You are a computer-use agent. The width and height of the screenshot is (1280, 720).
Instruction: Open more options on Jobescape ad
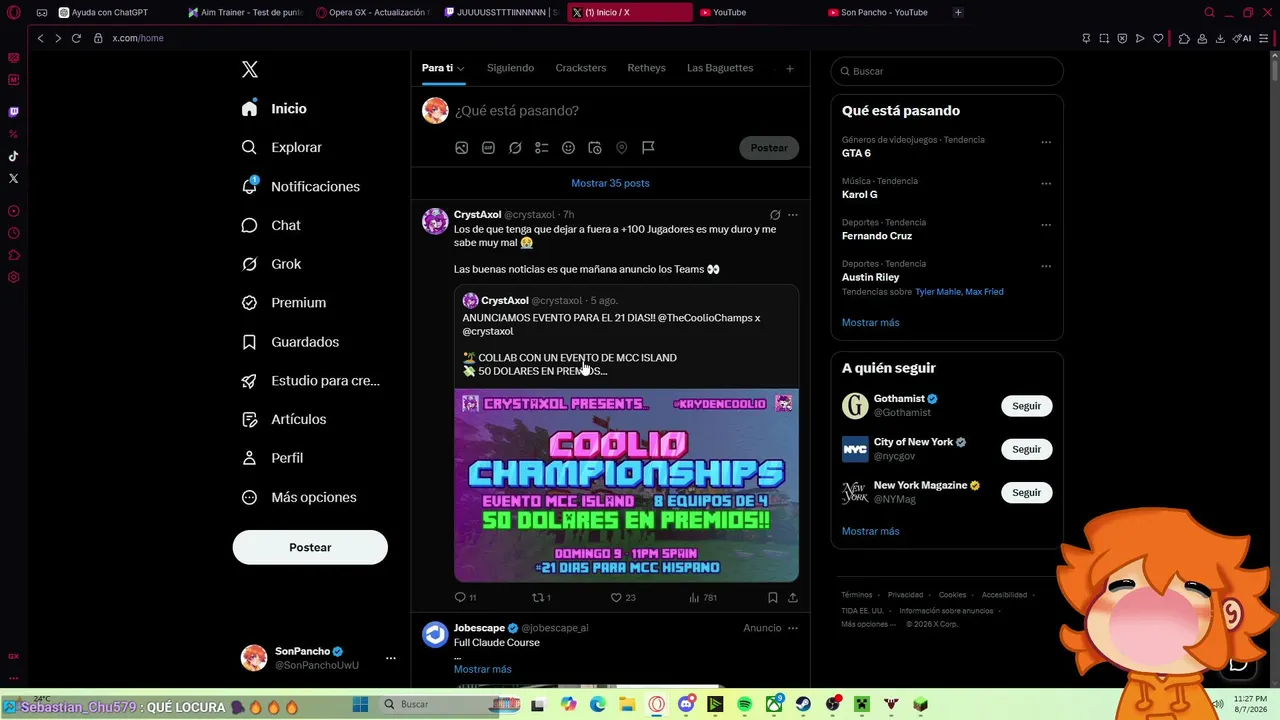(x=793, y=628)
